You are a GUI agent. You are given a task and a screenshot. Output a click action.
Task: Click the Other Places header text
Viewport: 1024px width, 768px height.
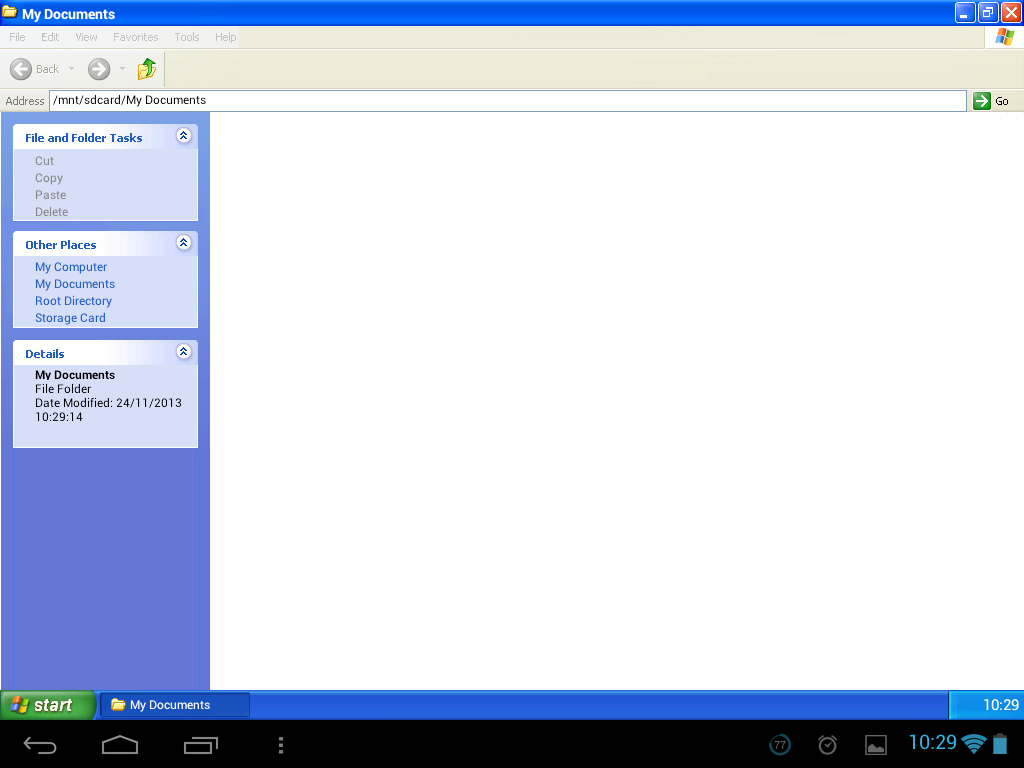click(61, 245)
